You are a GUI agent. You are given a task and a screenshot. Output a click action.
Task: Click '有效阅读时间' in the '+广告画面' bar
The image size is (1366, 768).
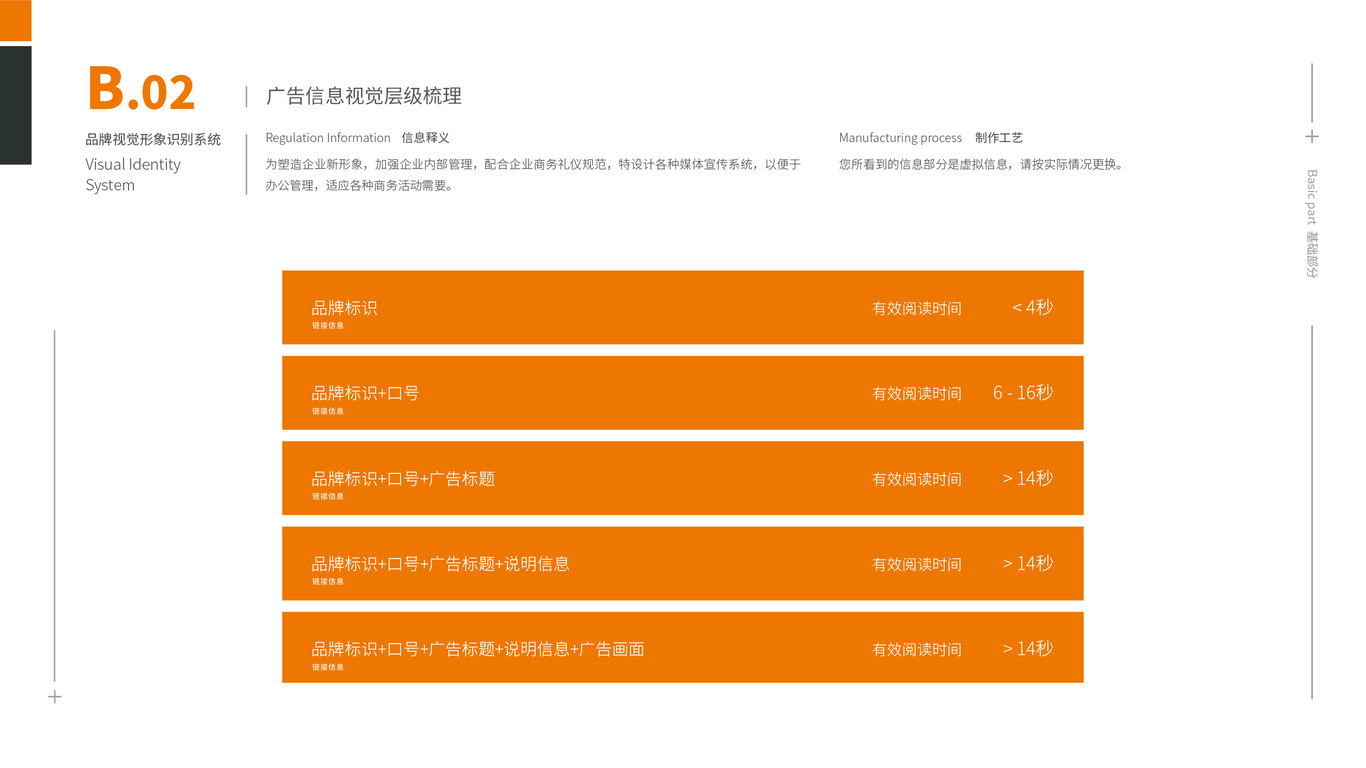coord(917,650)
